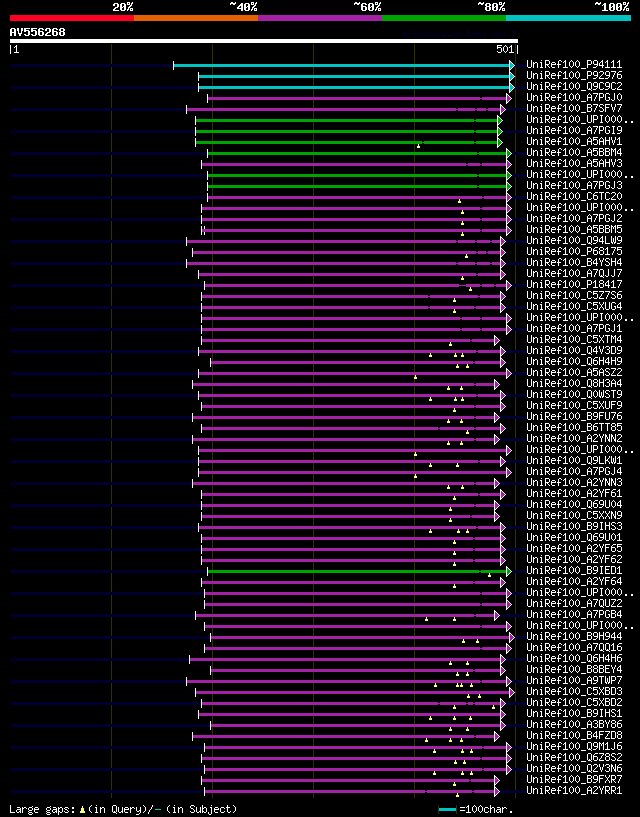Image resolution: width=640 pixels, height=817 pixels.
Task: Select the UniRef100_Q6H4H6 label
Action: [574, 659]
